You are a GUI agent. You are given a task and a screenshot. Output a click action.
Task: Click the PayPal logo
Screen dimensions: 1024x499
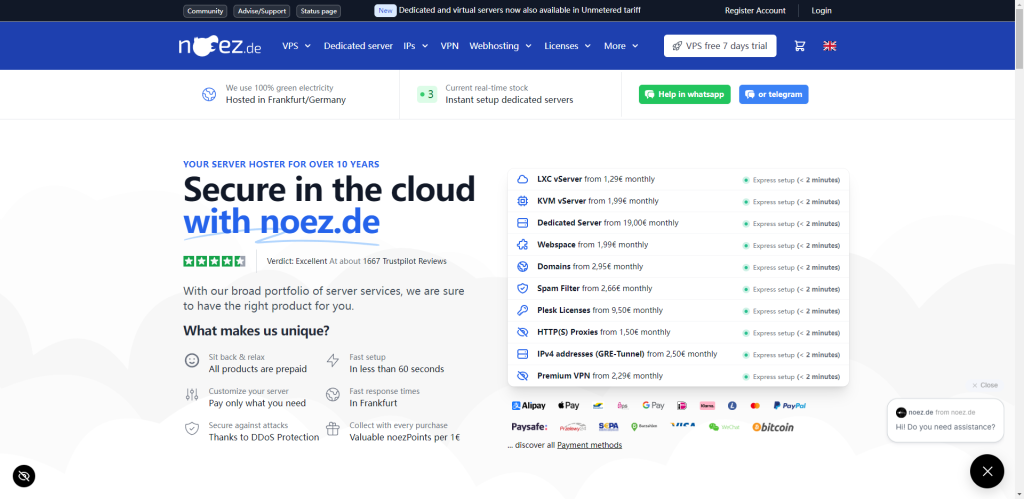click(790, 406)
